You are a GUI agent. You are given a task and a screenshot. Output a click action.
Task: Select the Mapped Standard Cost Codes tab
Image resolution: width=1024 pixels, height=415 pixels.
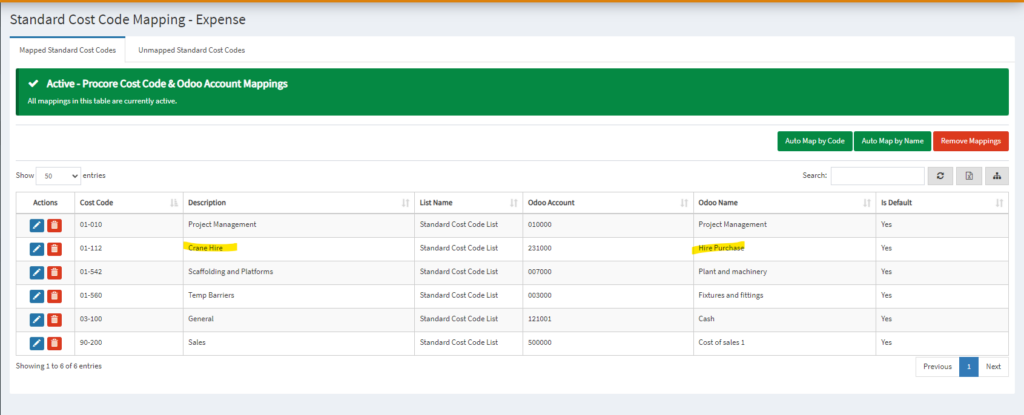tap(68, 50)
